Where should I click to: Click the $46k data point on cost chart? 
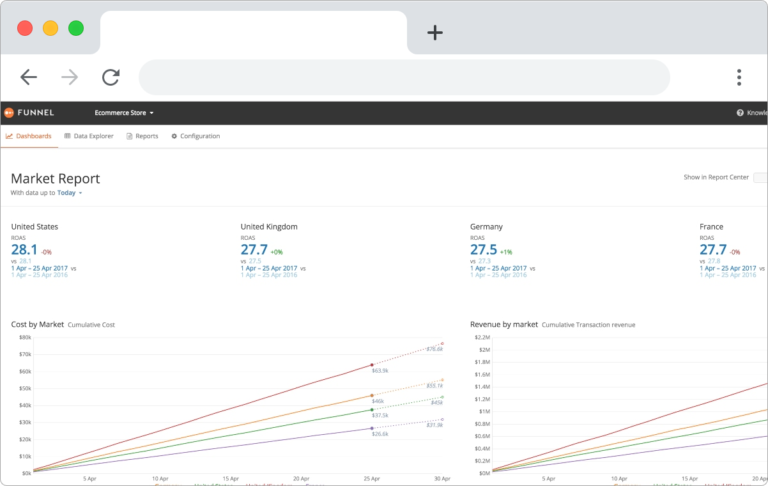372,395
